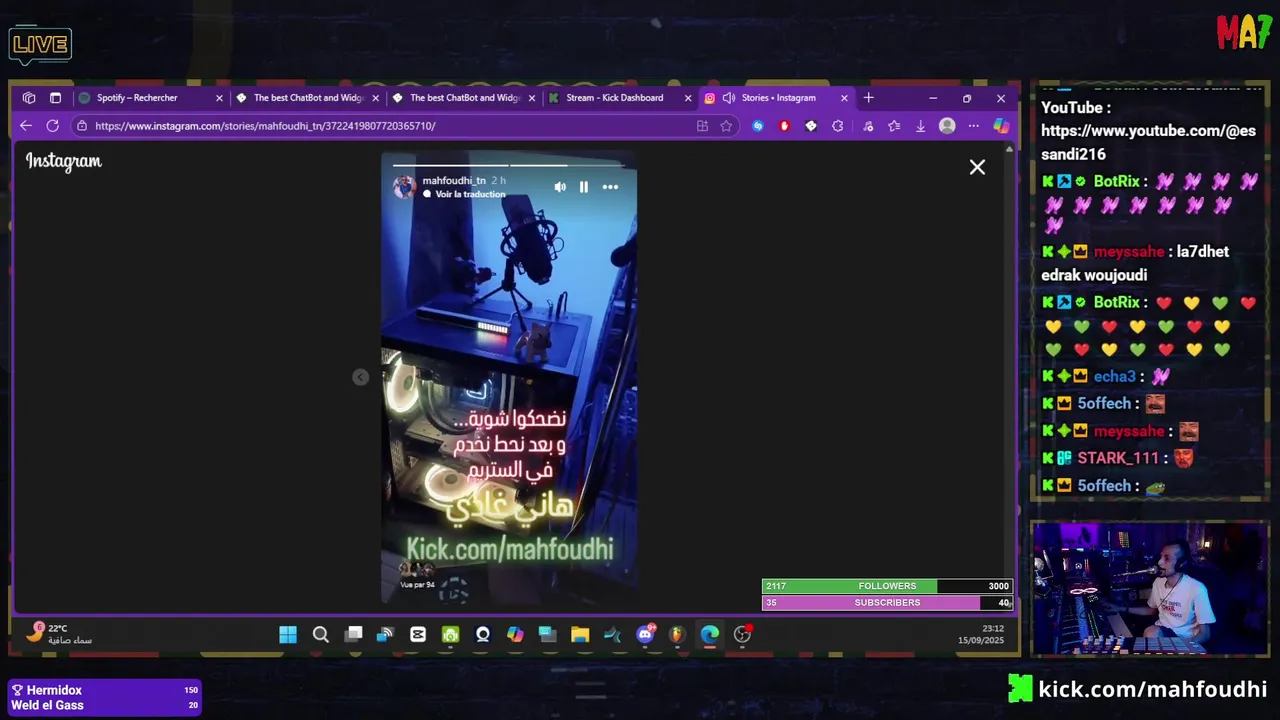Click the FOLLOWERS goal progress bar

point(887,586)
